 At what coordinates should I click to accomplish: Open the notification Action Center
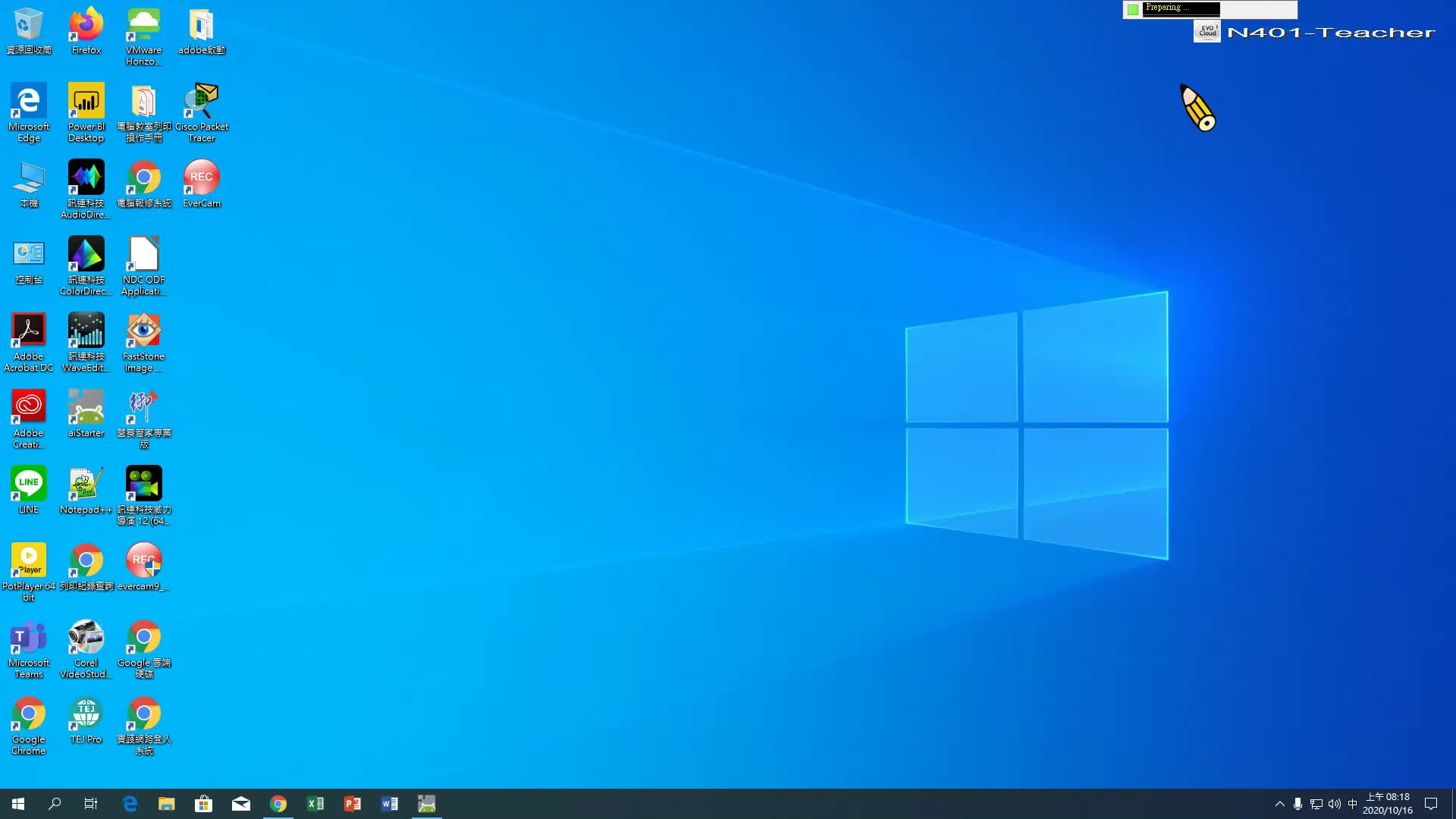[1432, 804]
